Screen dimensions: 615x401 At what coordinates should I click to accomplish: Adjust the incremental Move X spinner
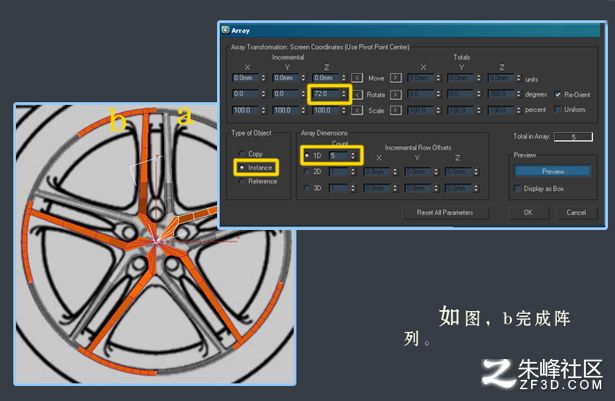[264, 78]
